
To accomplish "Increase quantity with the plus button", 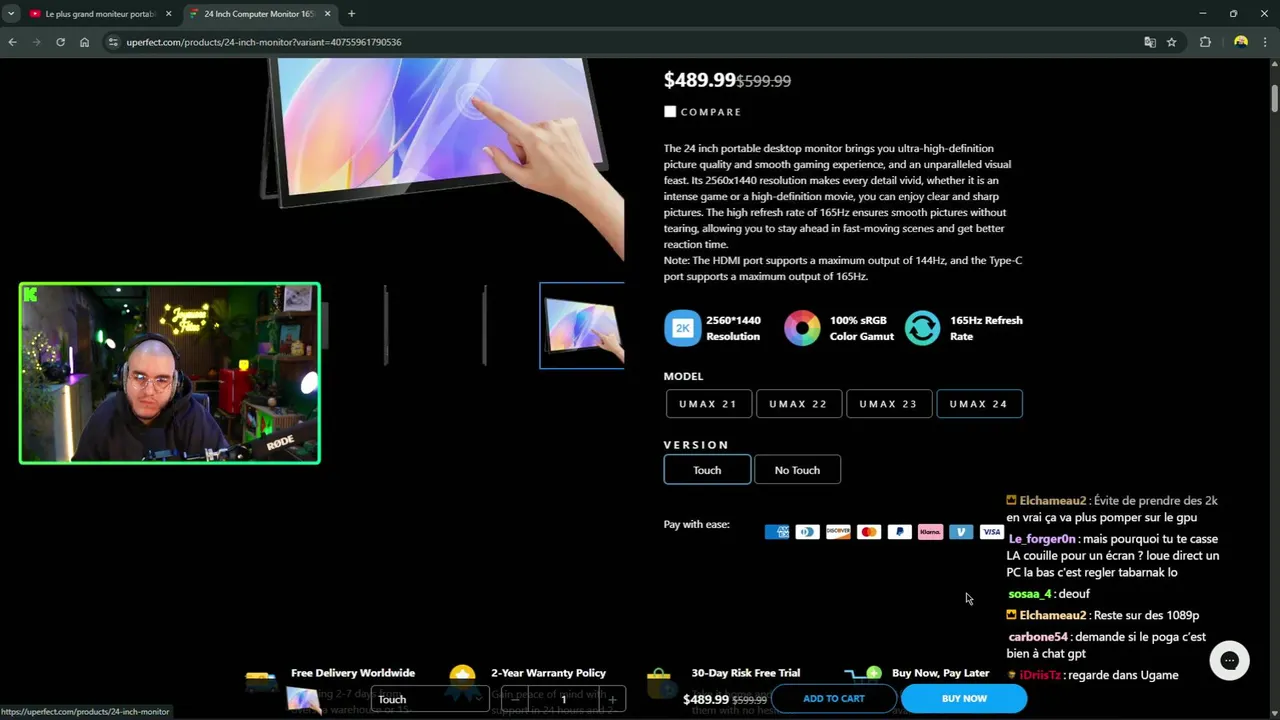I will (613, 699).
